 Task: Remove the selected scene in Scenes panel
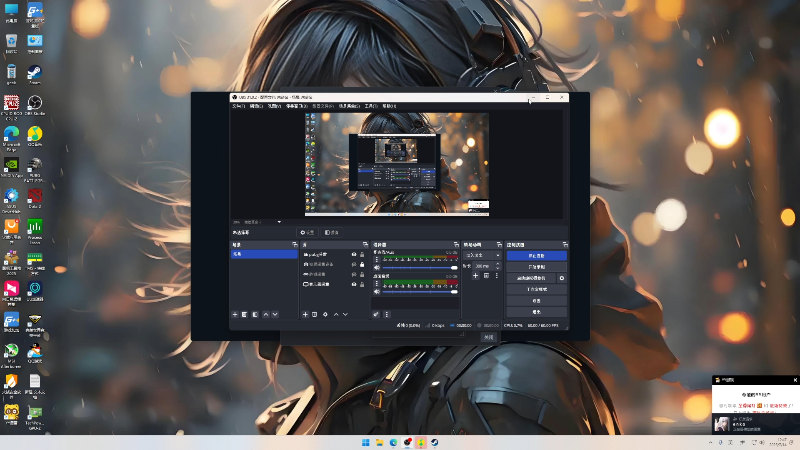(244, 314)
